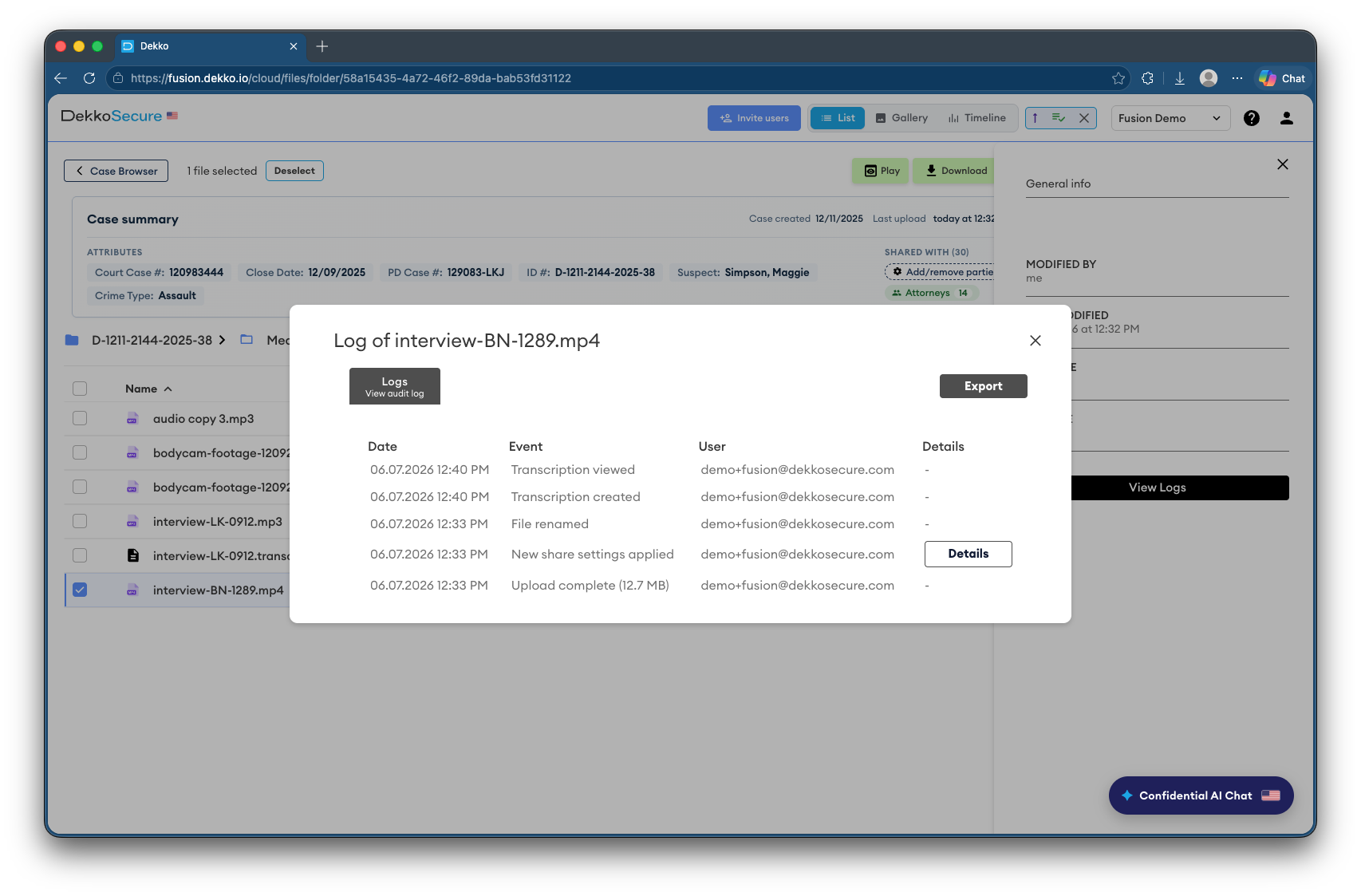This screenshot has height=896, width=1361.
Task: Click the outlined folder icon in breadcrumb
Action: coord(247,339)
